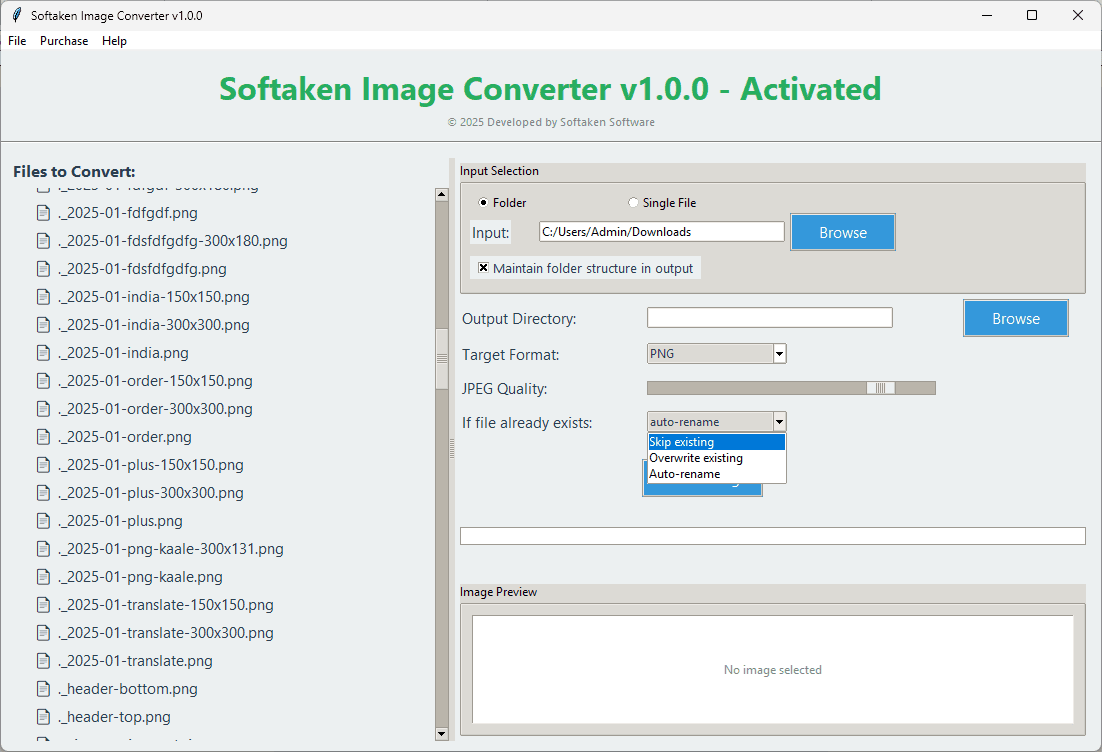Select file name _2025-01-order.png
This screenshot has width=1102, height=752.
click(x=125, y=437)
